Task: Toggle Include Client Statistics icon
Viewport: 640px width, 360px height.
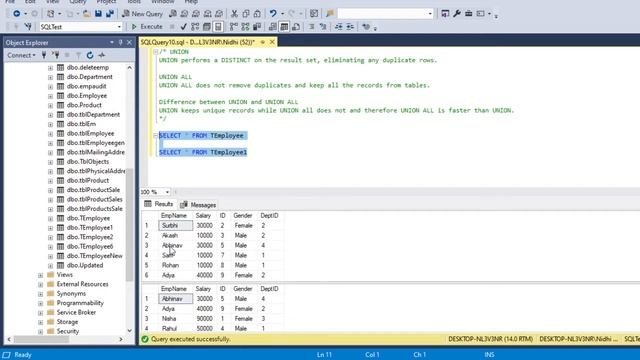Action: click(x=257, y=27)
